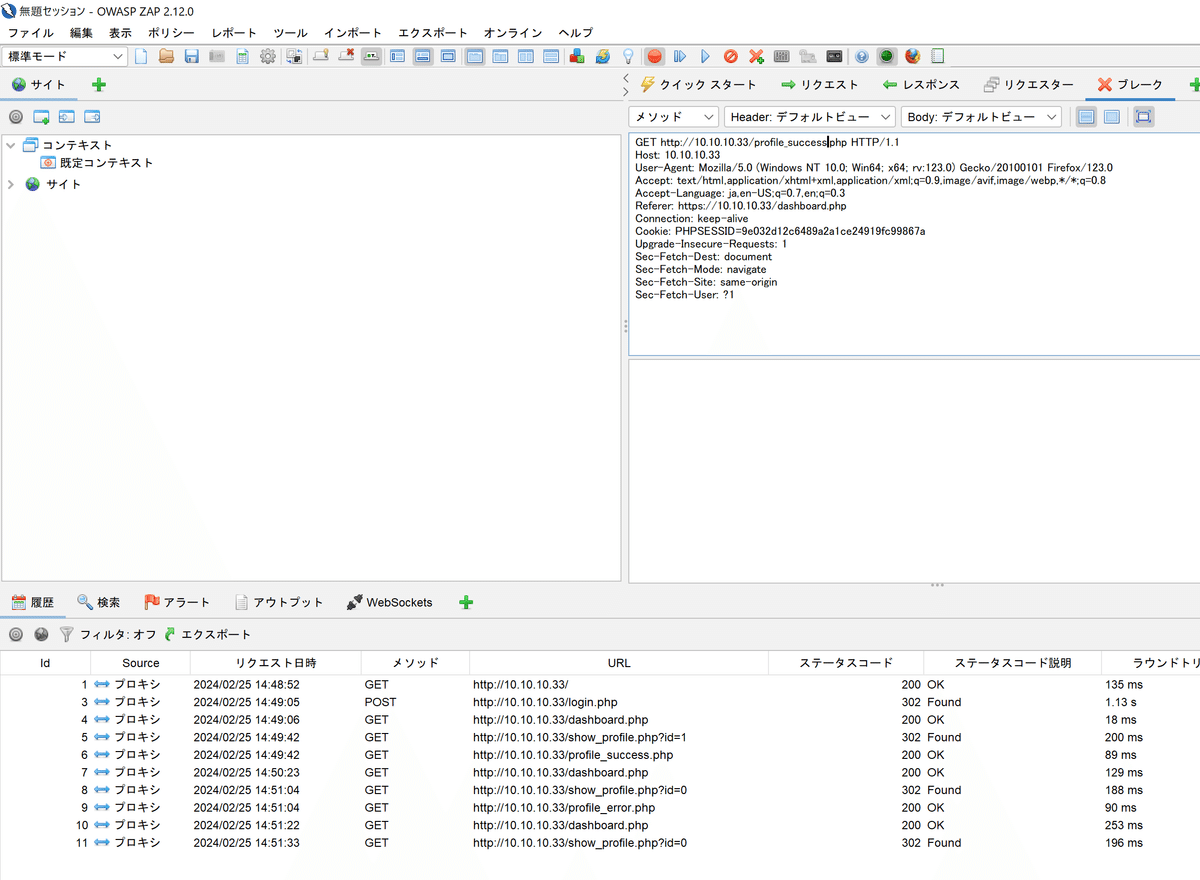Click the Manage Add-ons colored blocks icon

coord(577,57)
